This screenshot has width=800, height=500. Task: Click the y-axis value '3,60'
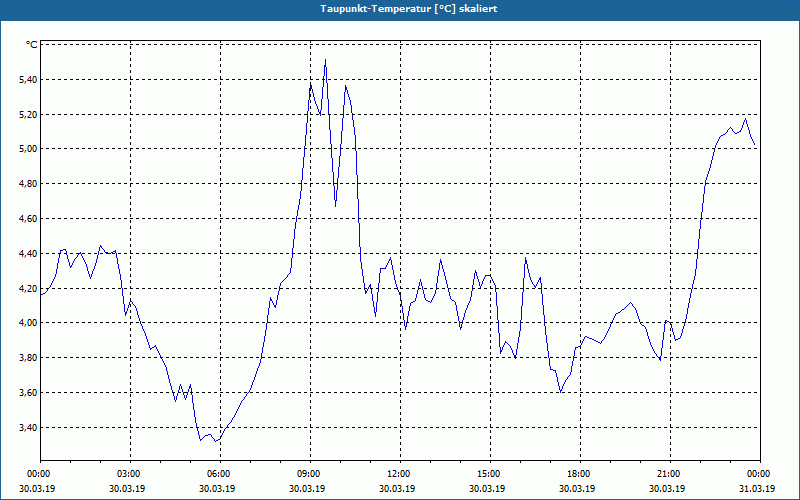point(29,392)
